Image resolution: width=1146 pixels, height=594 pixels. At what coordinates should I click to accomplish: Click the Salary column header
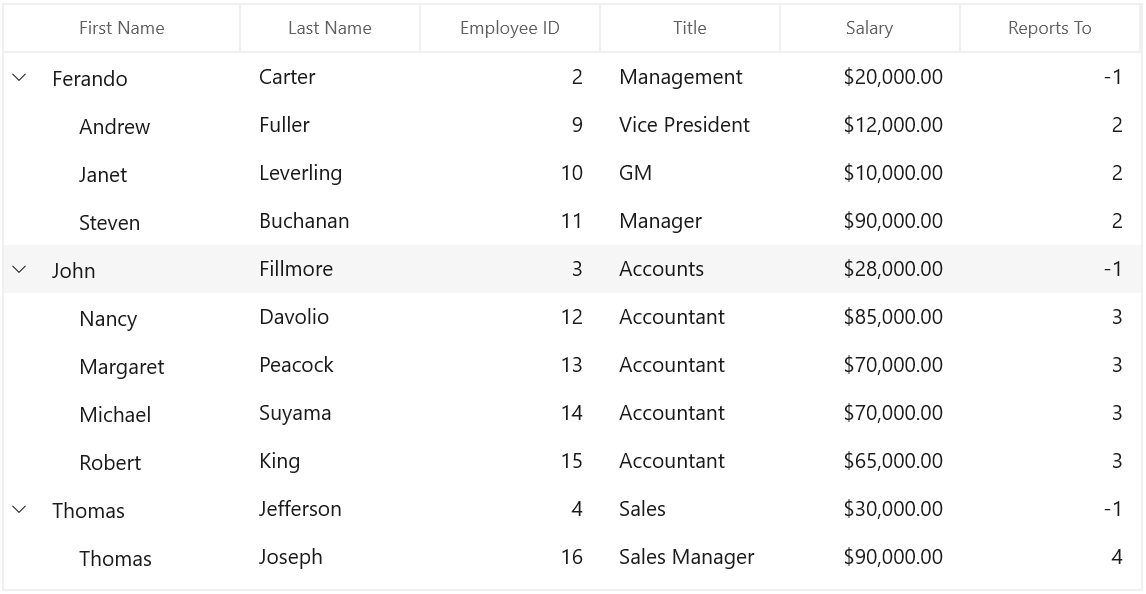[x=869, y=28]
